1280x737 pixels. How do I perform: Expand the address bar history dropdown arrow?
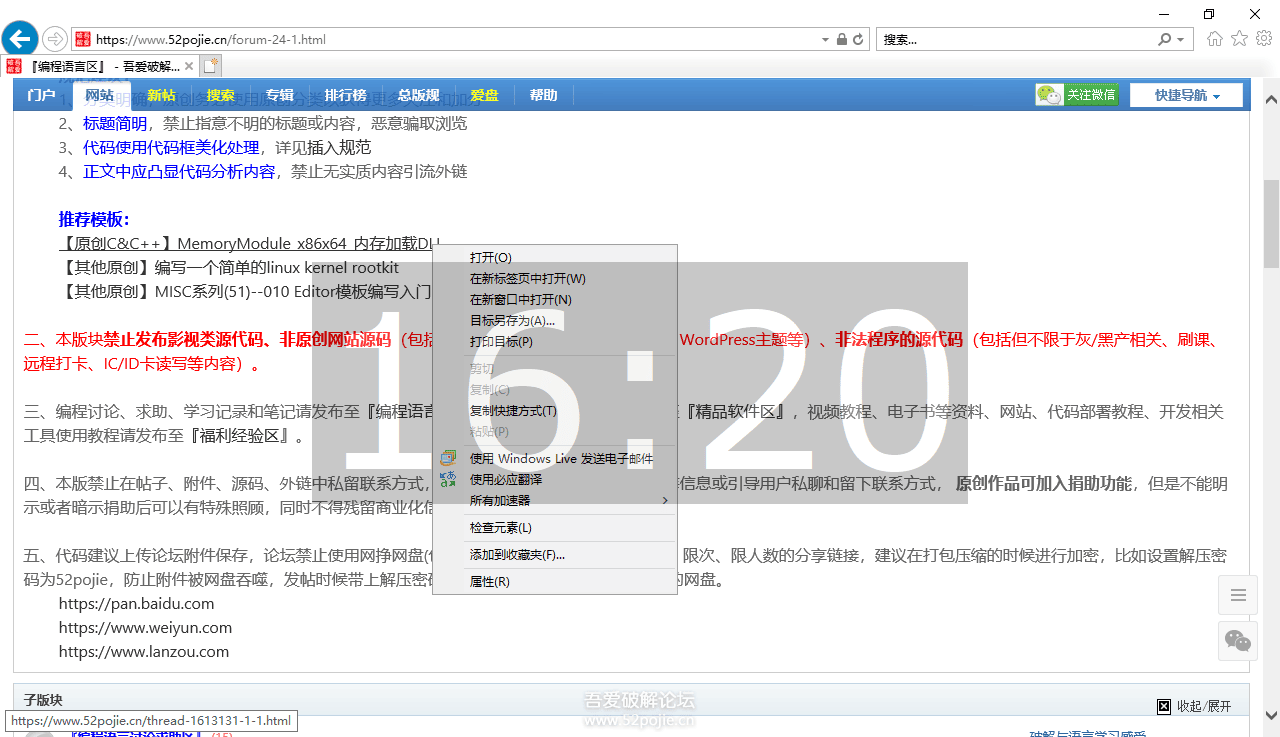[825, 40]
